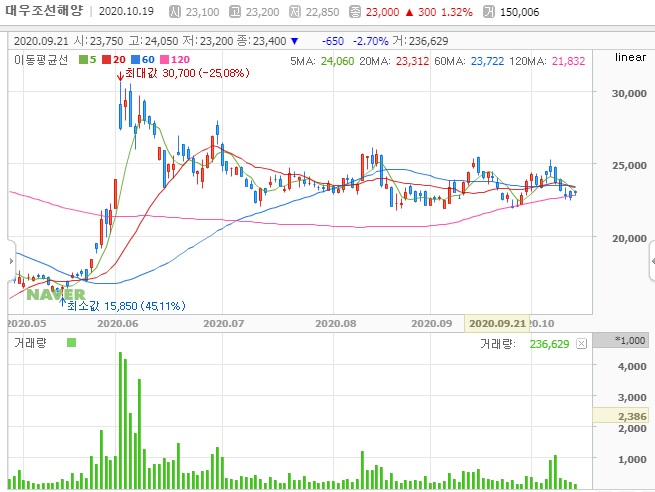Click the 5MA value 24,060
The height and width of the screenshot is (492, 655).
click(x=338, y=61)
